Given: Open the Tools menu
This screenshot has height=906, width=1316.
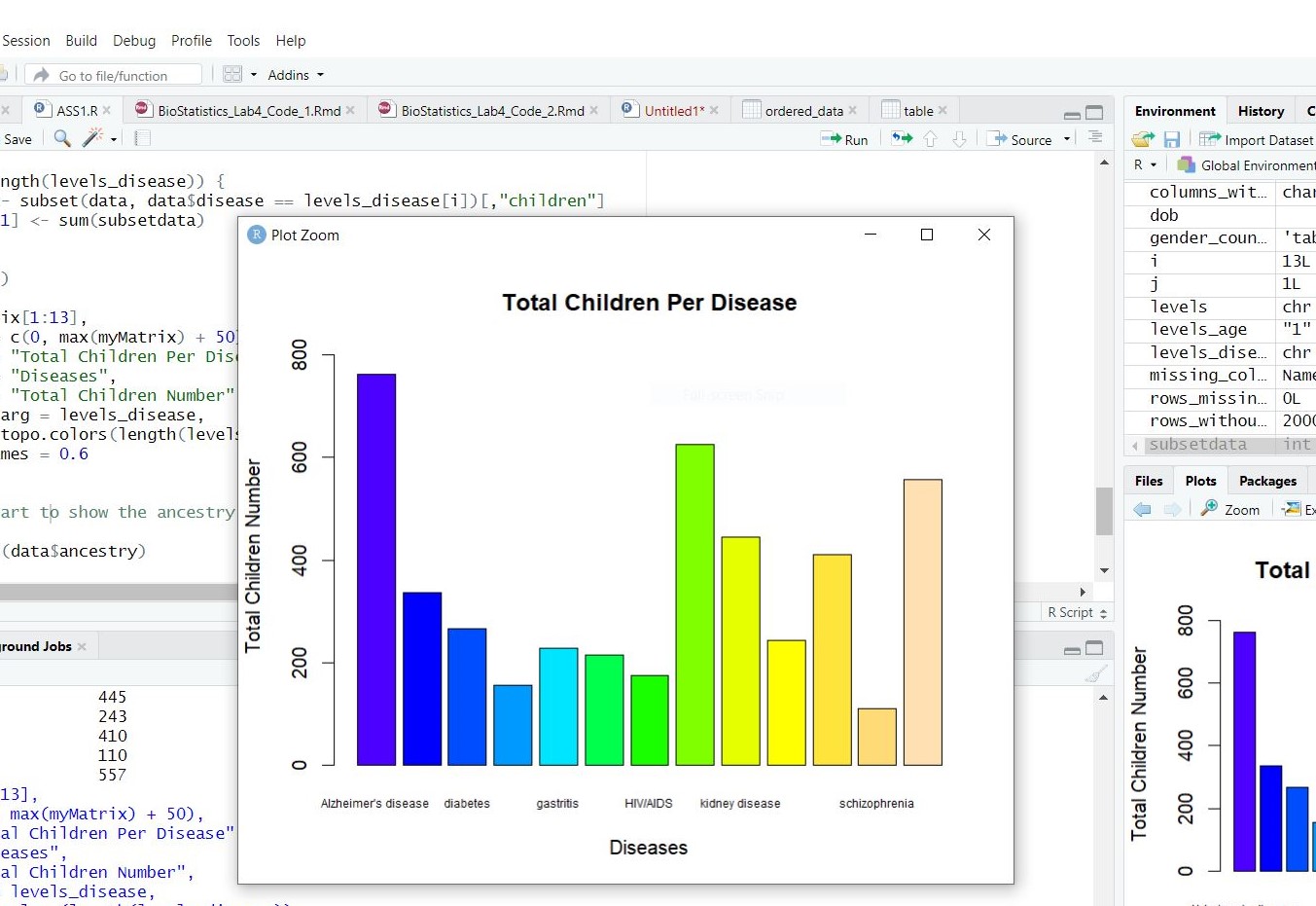Looking at the screenshot, I should pos(243,41).
